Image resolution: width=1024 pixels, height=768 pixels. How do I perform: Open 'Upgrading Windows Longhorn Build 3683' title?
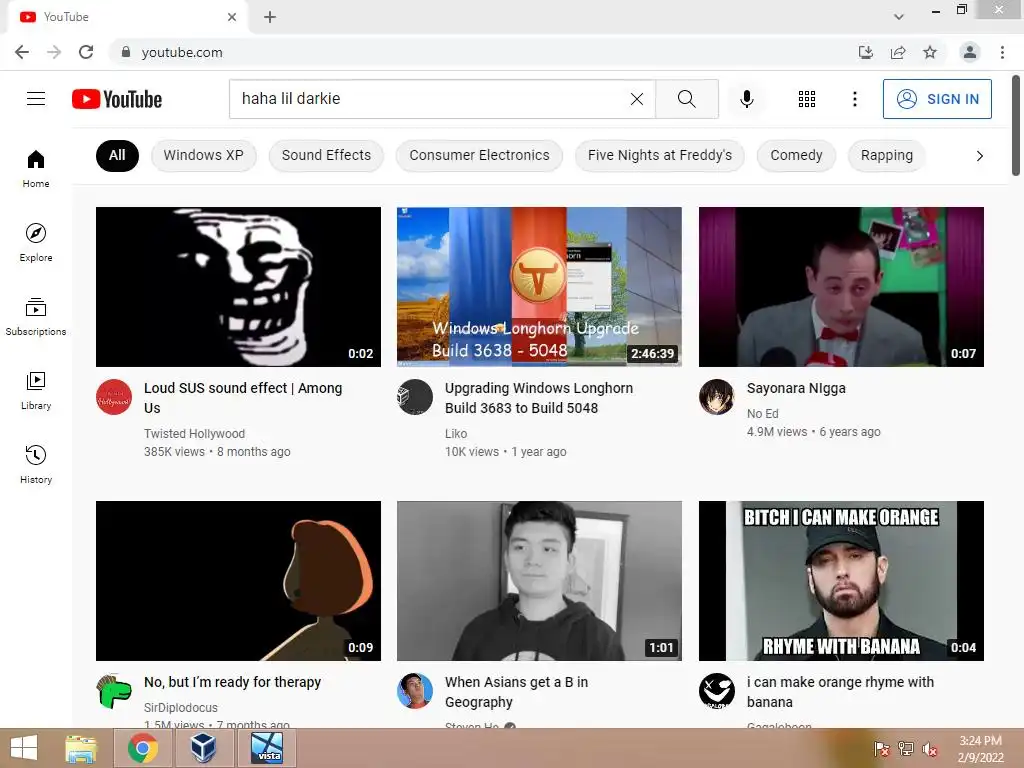tap(539, 398)
